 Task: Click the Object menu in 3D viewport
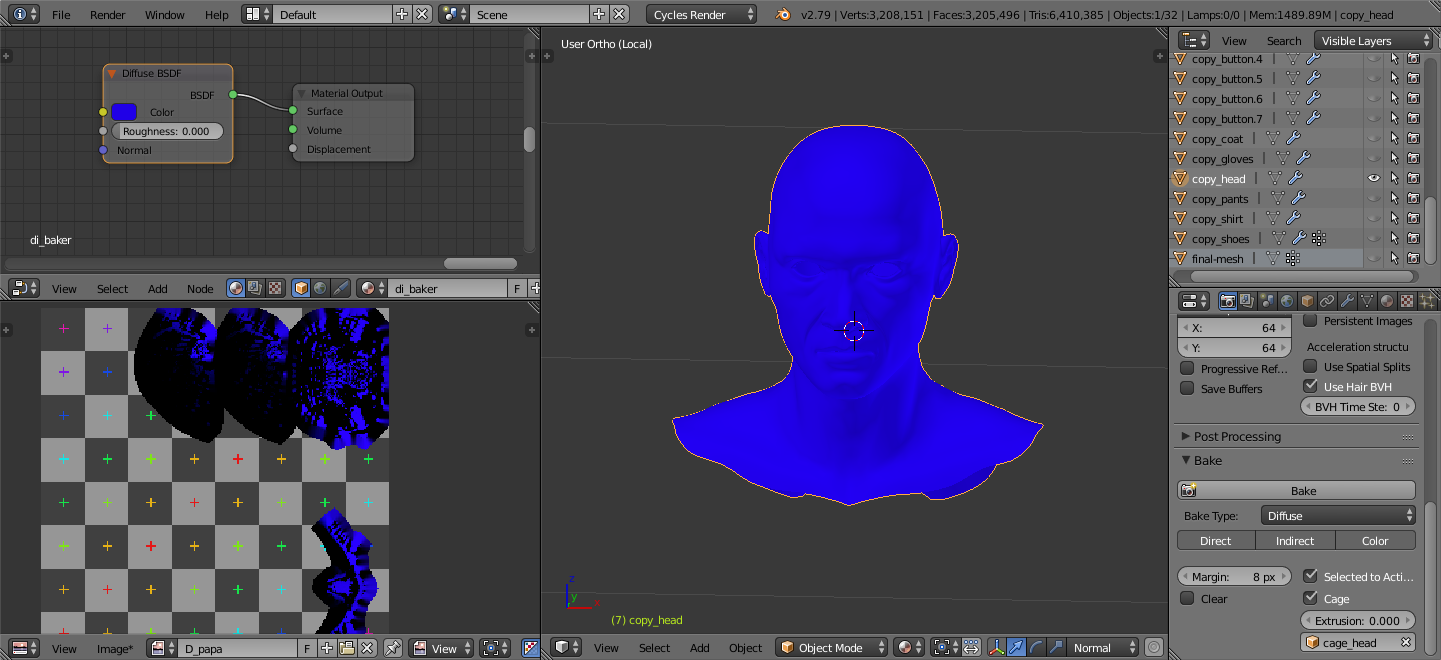click(745, 648)
